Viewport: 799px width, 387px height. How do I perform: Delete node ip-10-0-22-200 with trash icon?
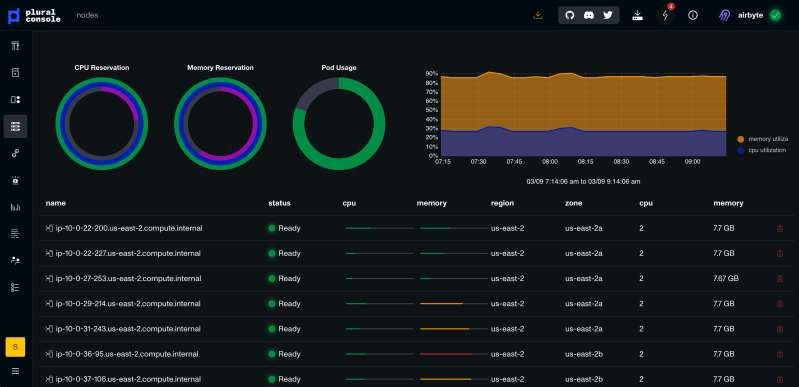click(780, 228)
